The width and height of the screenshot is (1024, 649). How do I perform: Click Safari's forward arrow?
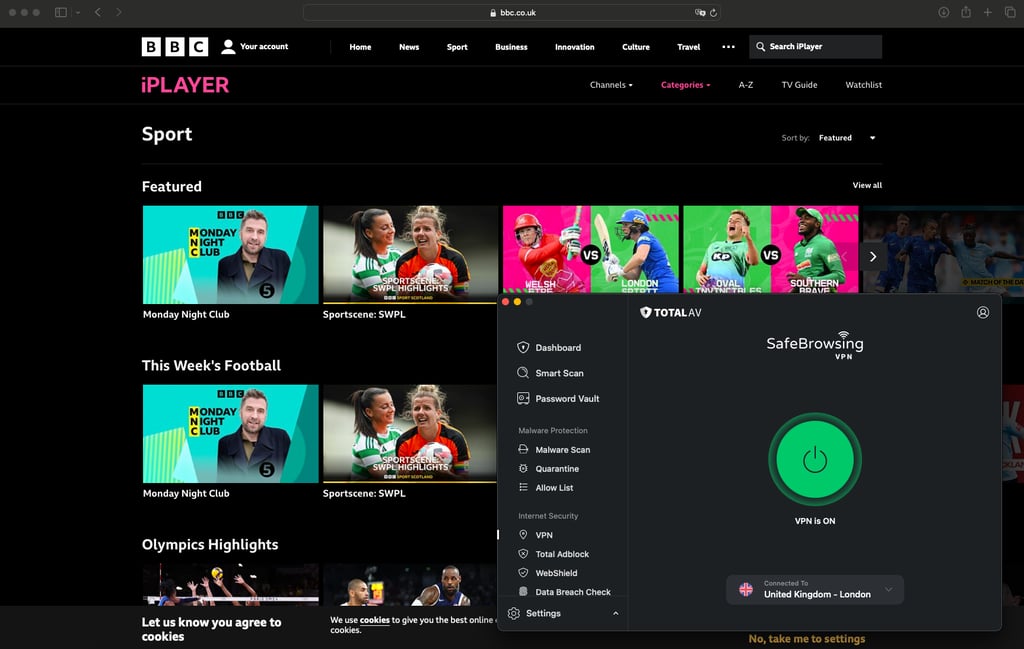119,12
